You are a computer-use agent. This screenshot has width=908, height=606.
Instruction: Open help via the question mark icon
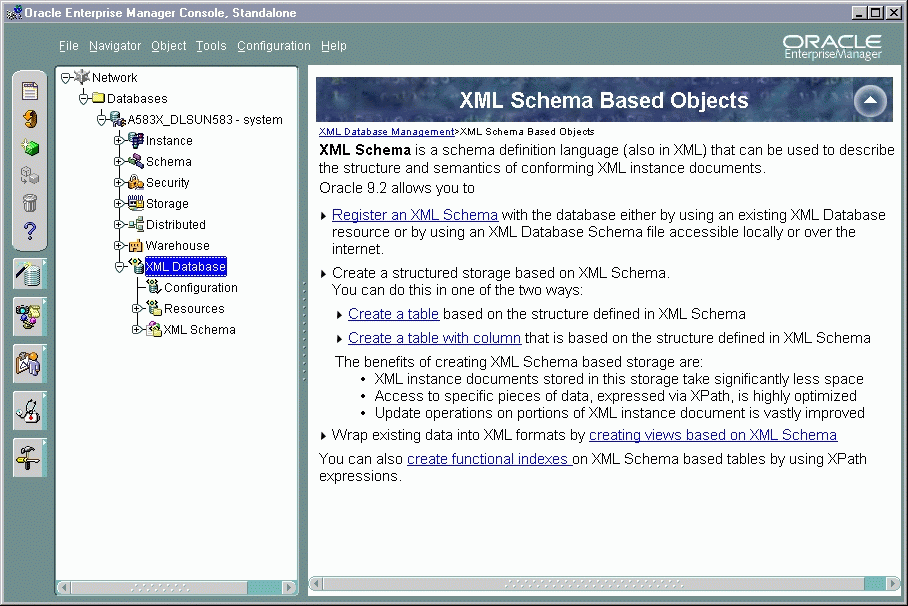tap(29, 232)
